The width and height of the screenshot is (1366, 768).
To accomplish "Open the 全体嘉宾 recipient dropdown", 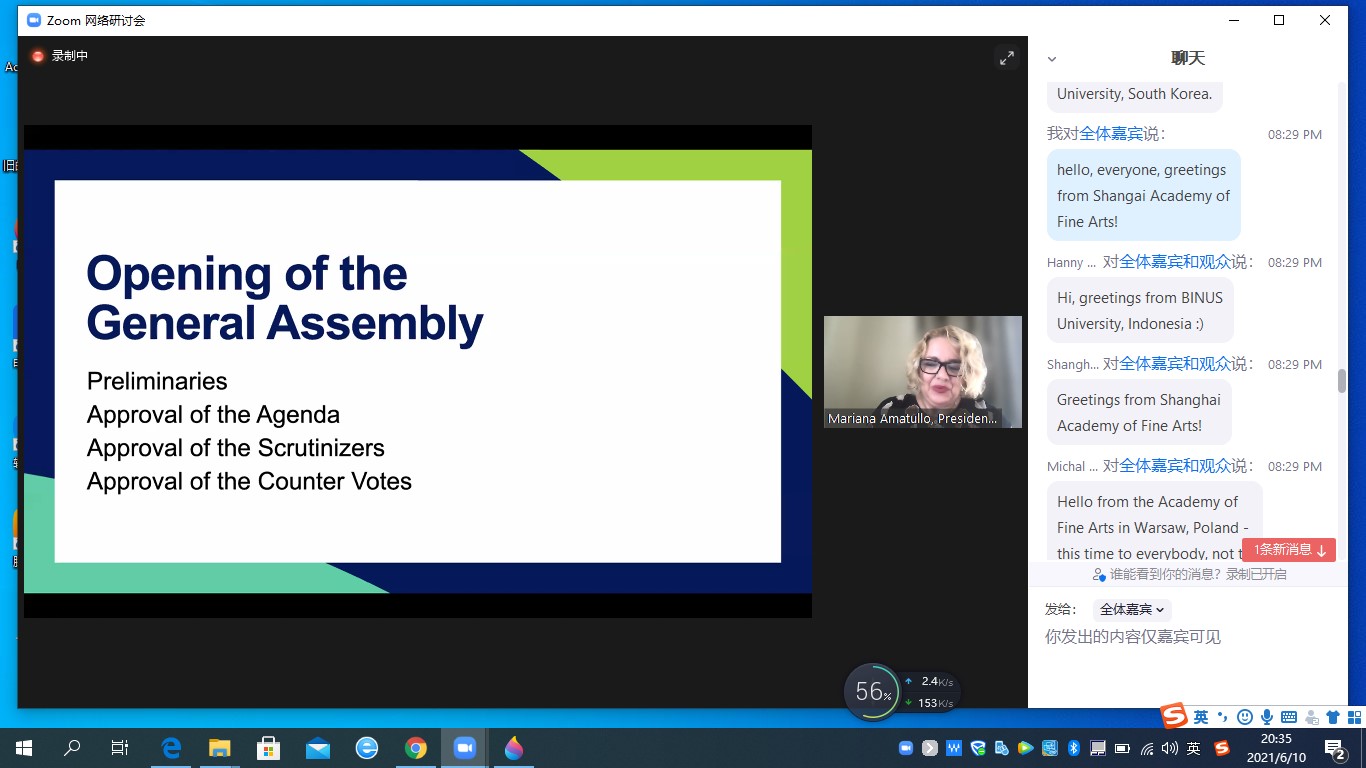I will pos(1132,609).
